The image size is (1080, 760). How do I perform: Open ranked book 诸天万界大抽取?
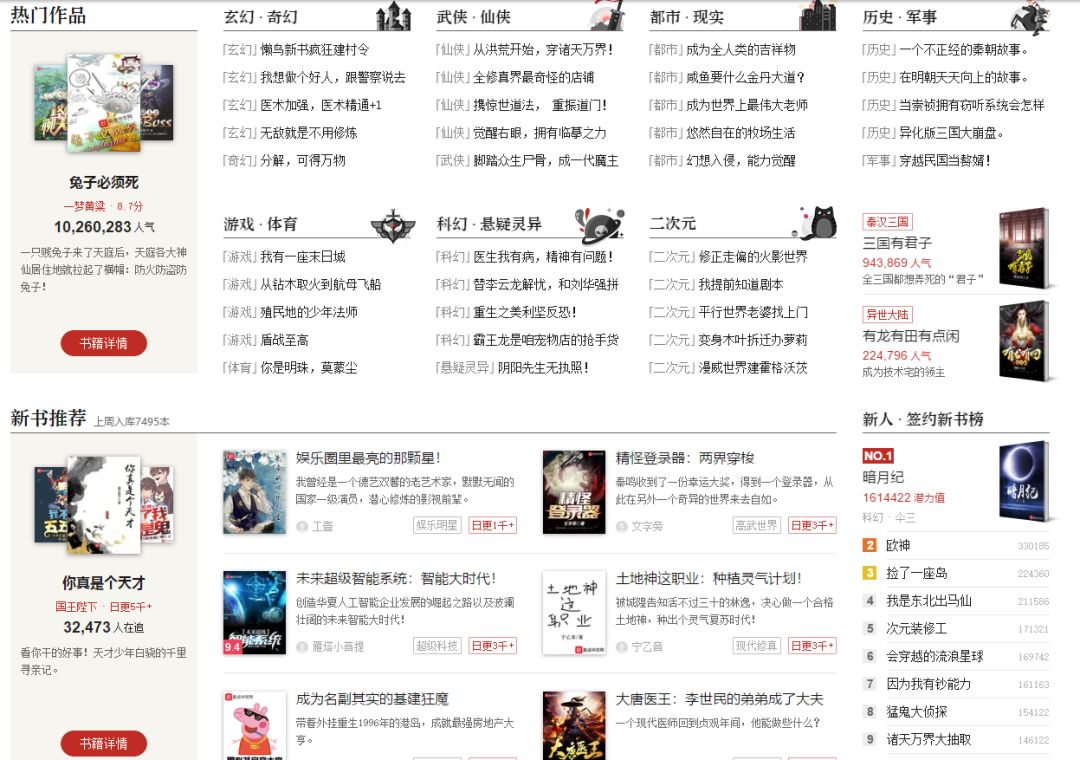(x=928, y=739)
